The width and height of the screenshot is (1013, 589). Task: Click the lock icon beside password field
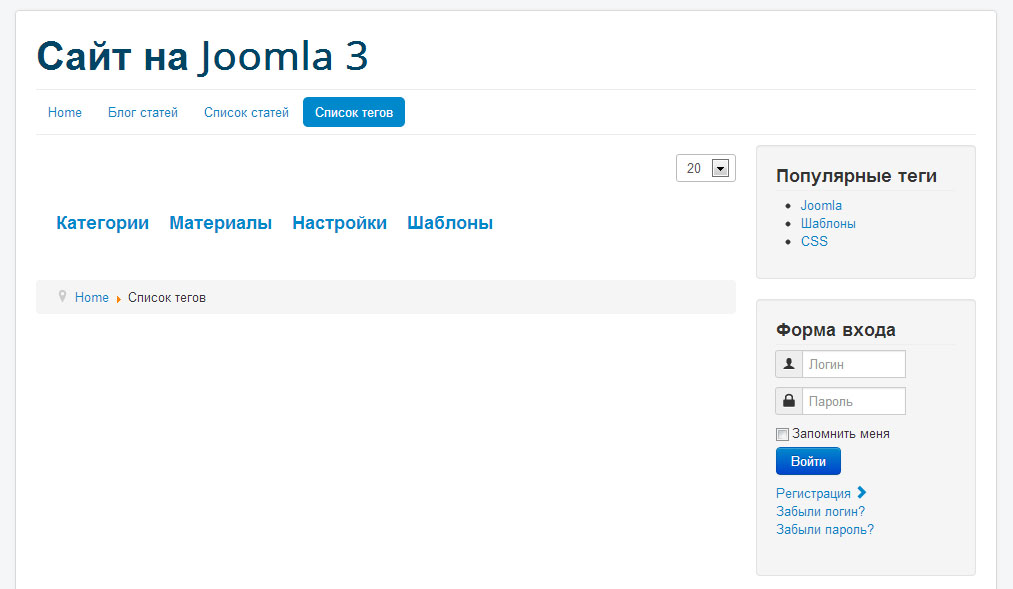tap(789, 401)
